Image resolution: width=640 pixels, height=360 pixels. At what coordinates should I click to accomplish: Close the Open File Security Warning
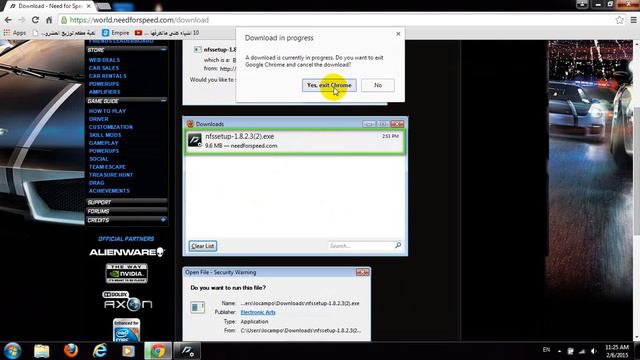362,272
